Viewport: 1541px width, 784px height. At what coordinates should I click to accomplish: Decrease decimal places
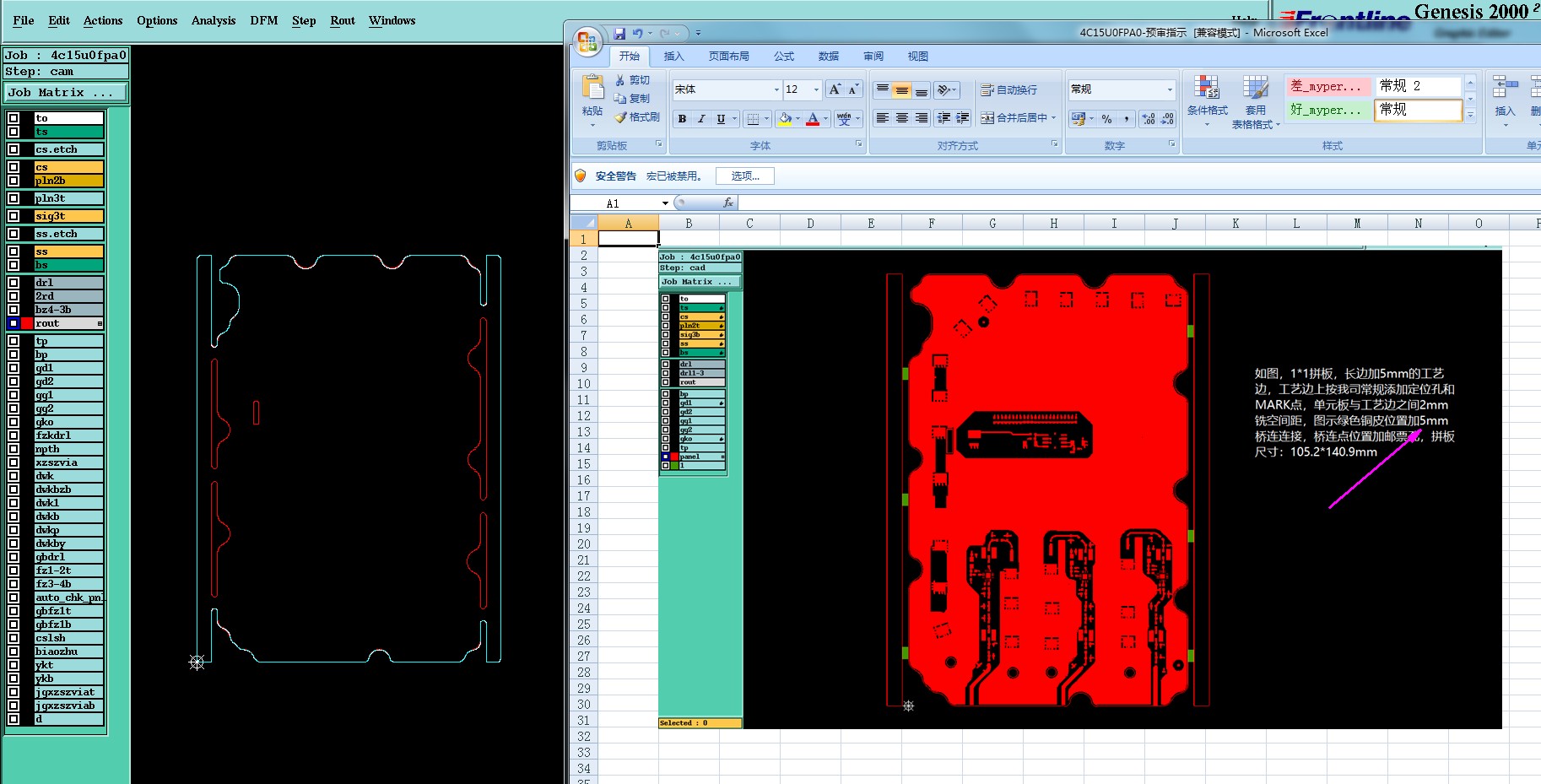[1167, 119]
